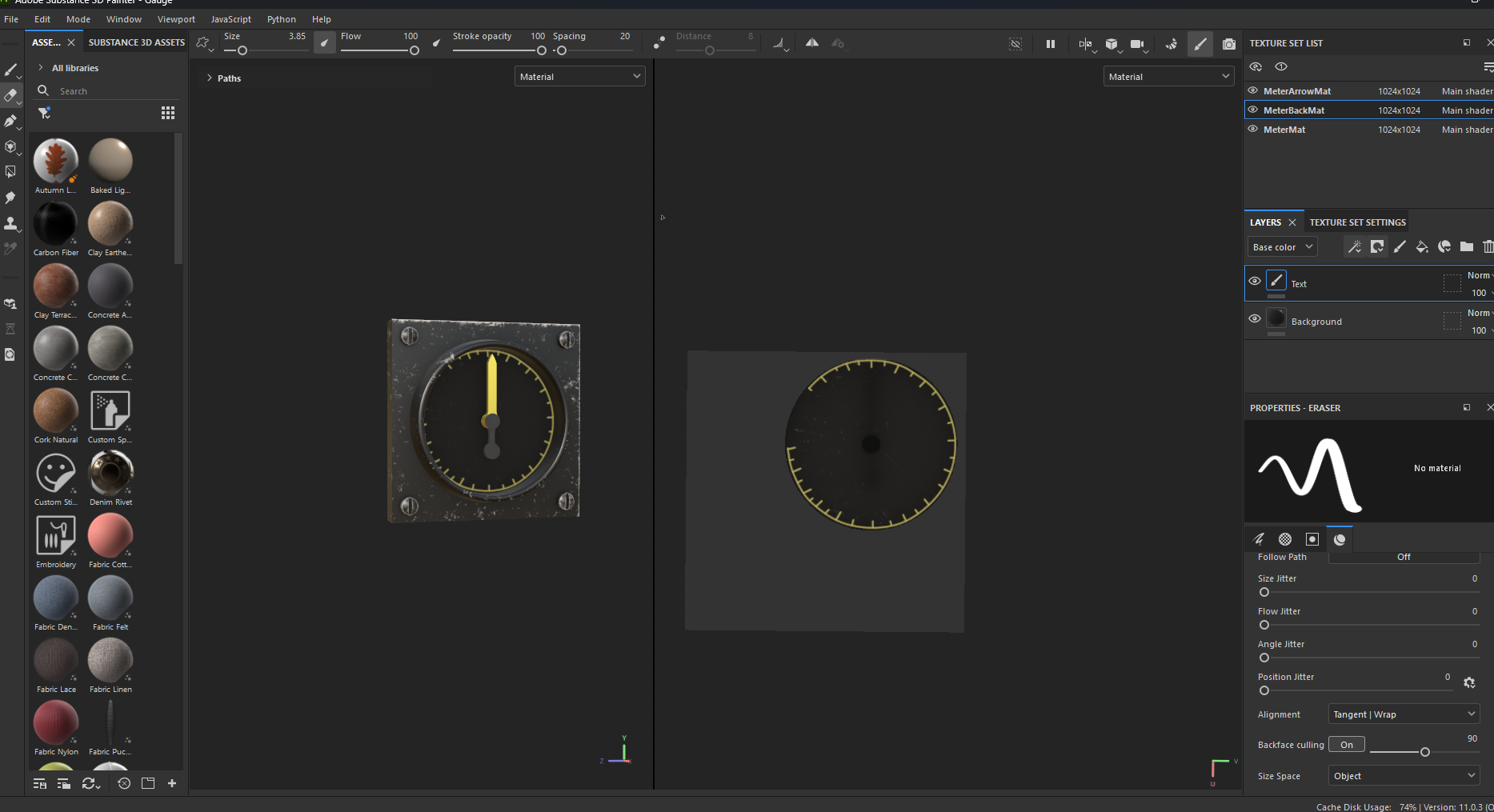This screenshot has width=1494, height=812.
Task: Hide the Text layer
Action: click(1255, 281)
